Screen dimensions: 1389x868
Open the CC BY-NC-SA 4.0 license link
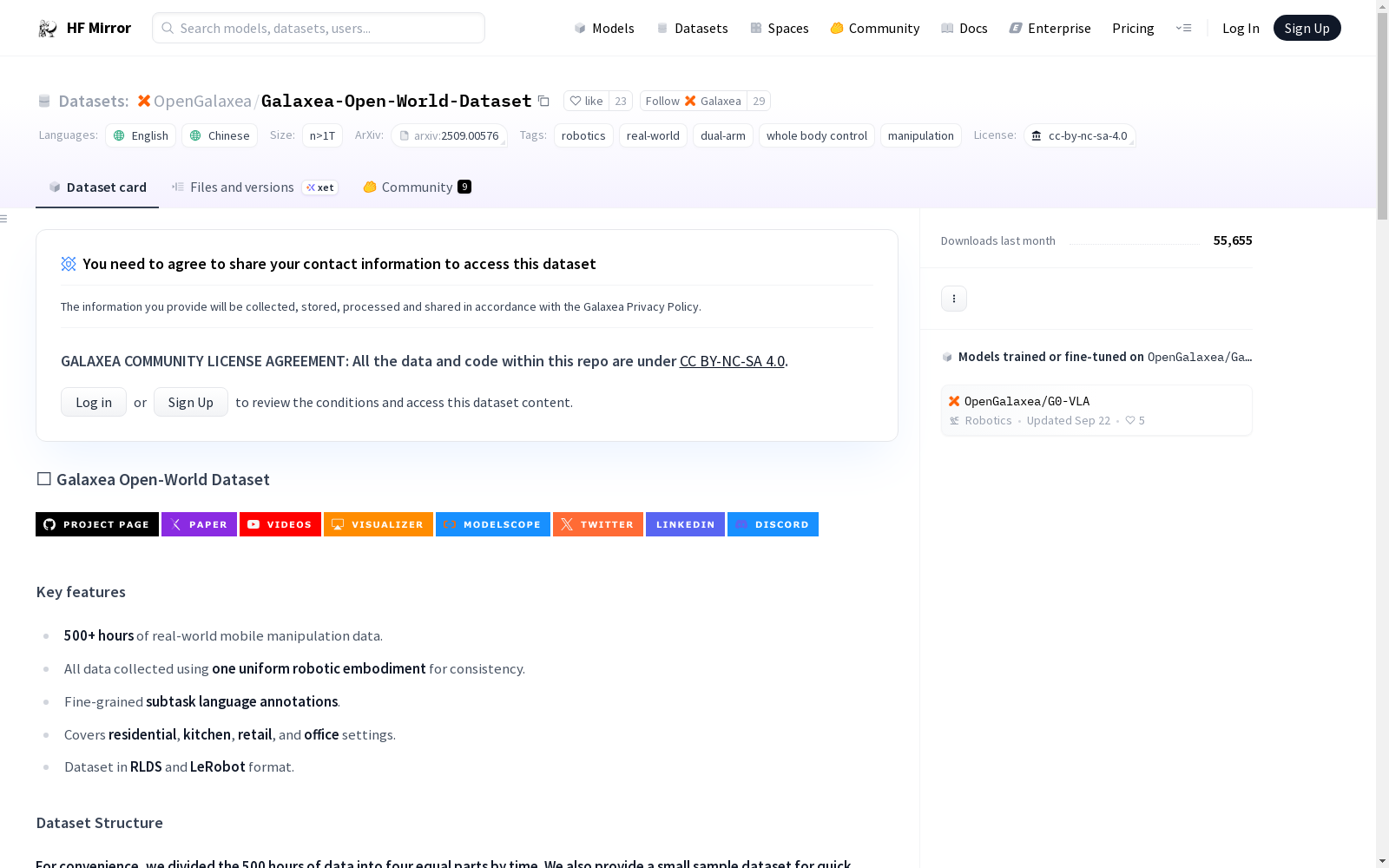point(732,361)
